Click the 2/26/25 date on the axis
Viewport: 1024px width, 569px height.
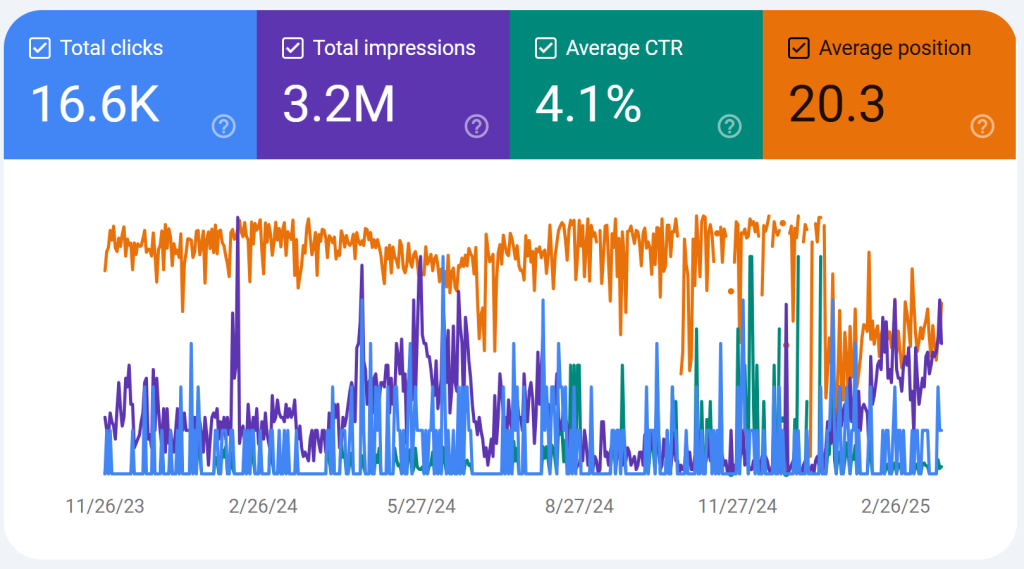point(895,506)
